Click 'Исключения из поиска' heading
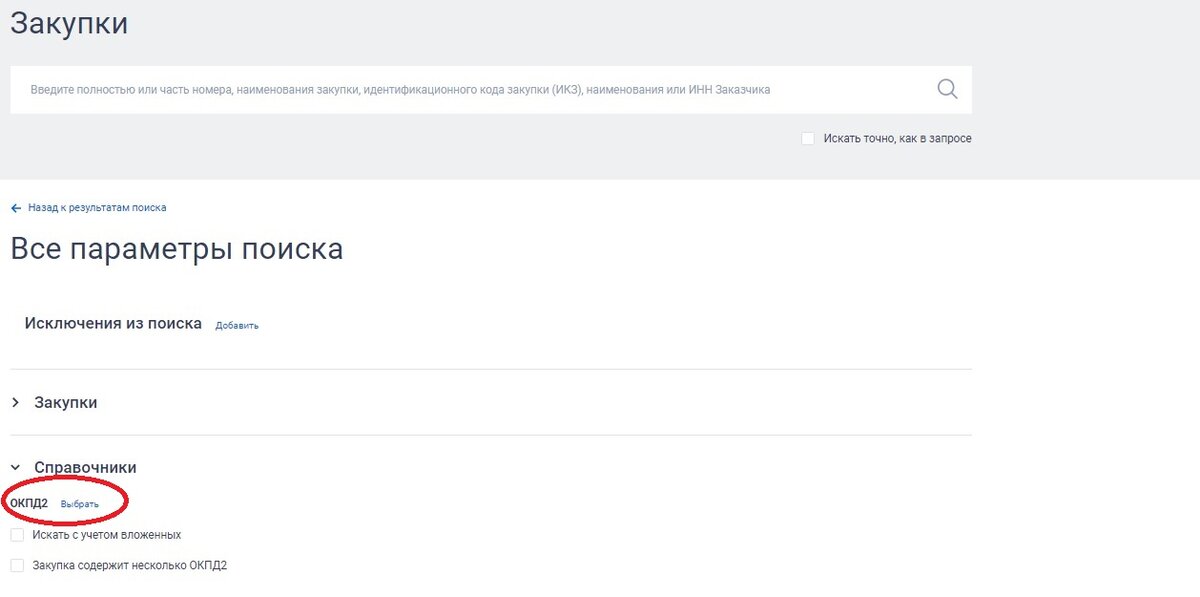Image resolution: width=1200 pixels, height=597 pixels. click(x=113, y=324)
